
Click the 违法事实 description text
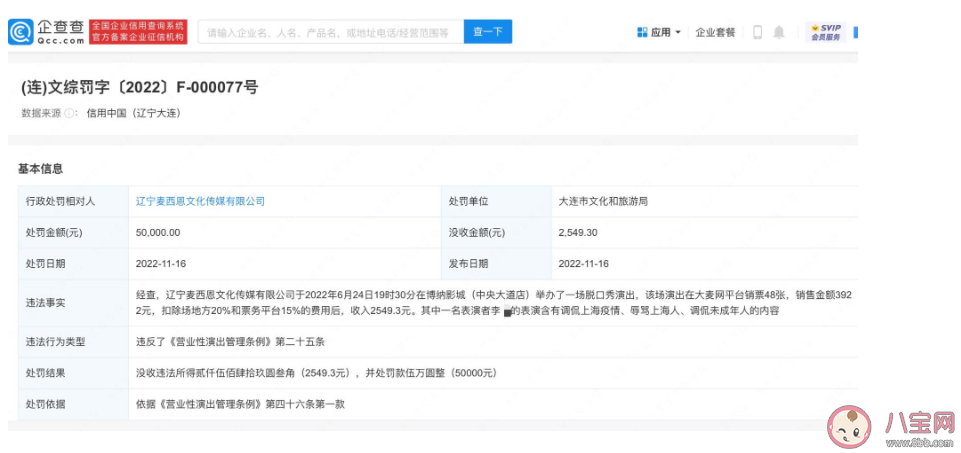[x=494, y=303]
